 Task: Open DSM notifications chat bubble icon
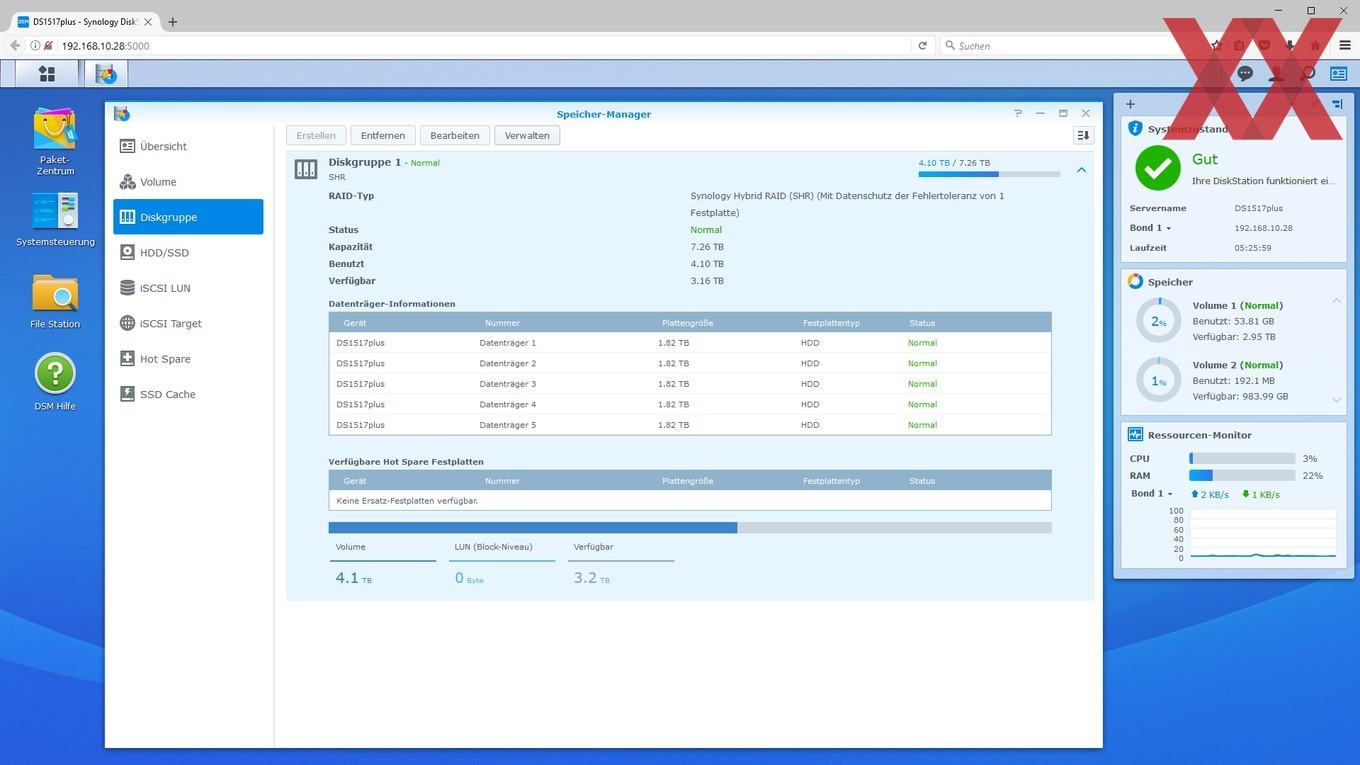coord(1245,73)
